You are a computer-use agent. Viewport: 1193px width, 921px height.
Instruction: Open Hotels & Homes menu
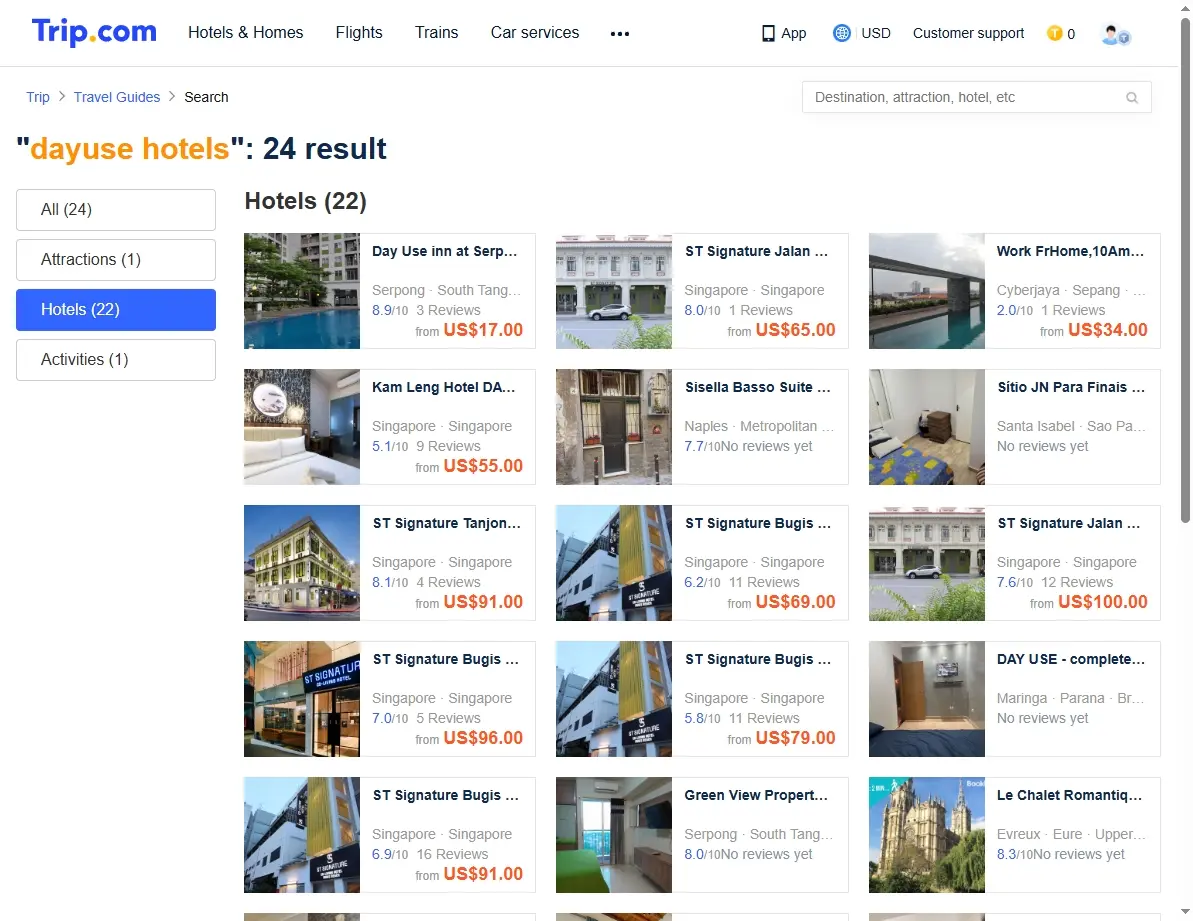coord(246,33)
